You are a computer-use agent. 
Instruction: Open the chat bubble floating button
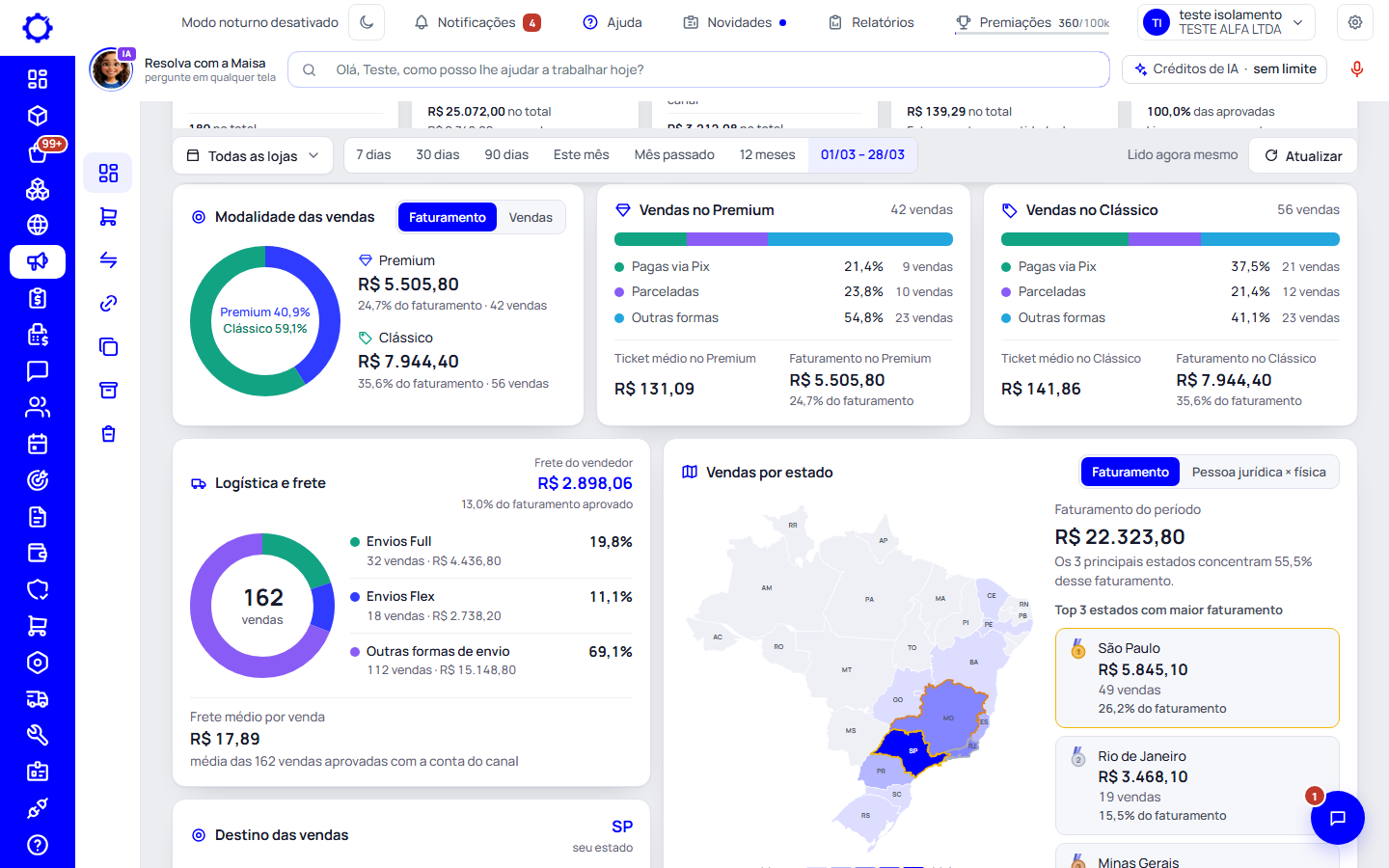pyautogui.click(x=1337, y=818)
